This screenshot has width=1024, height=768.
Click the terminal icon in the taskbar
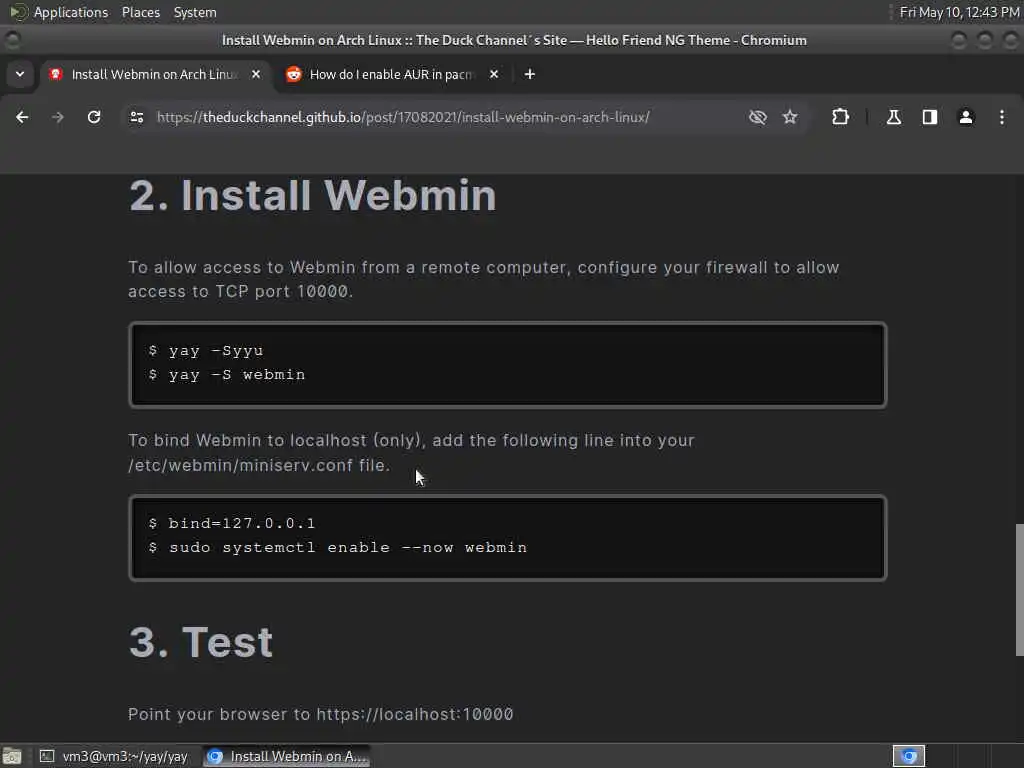click(x=47, y=756)
